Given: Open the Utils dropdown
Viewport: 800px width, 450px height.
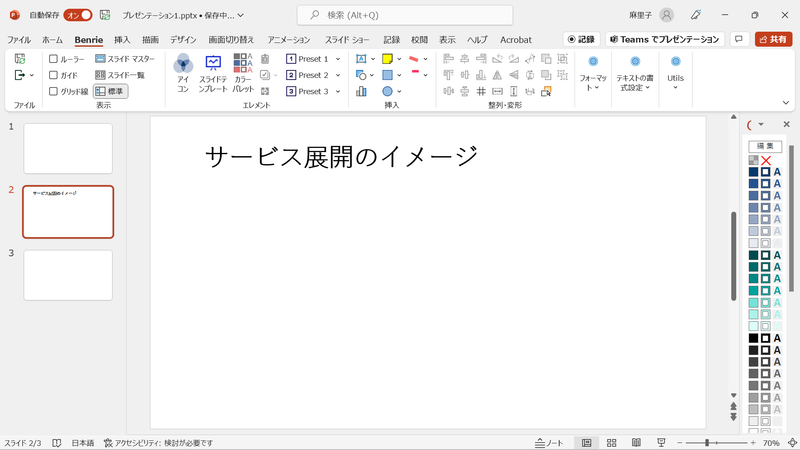Looking at the screenshot, I should coord(675,73).
